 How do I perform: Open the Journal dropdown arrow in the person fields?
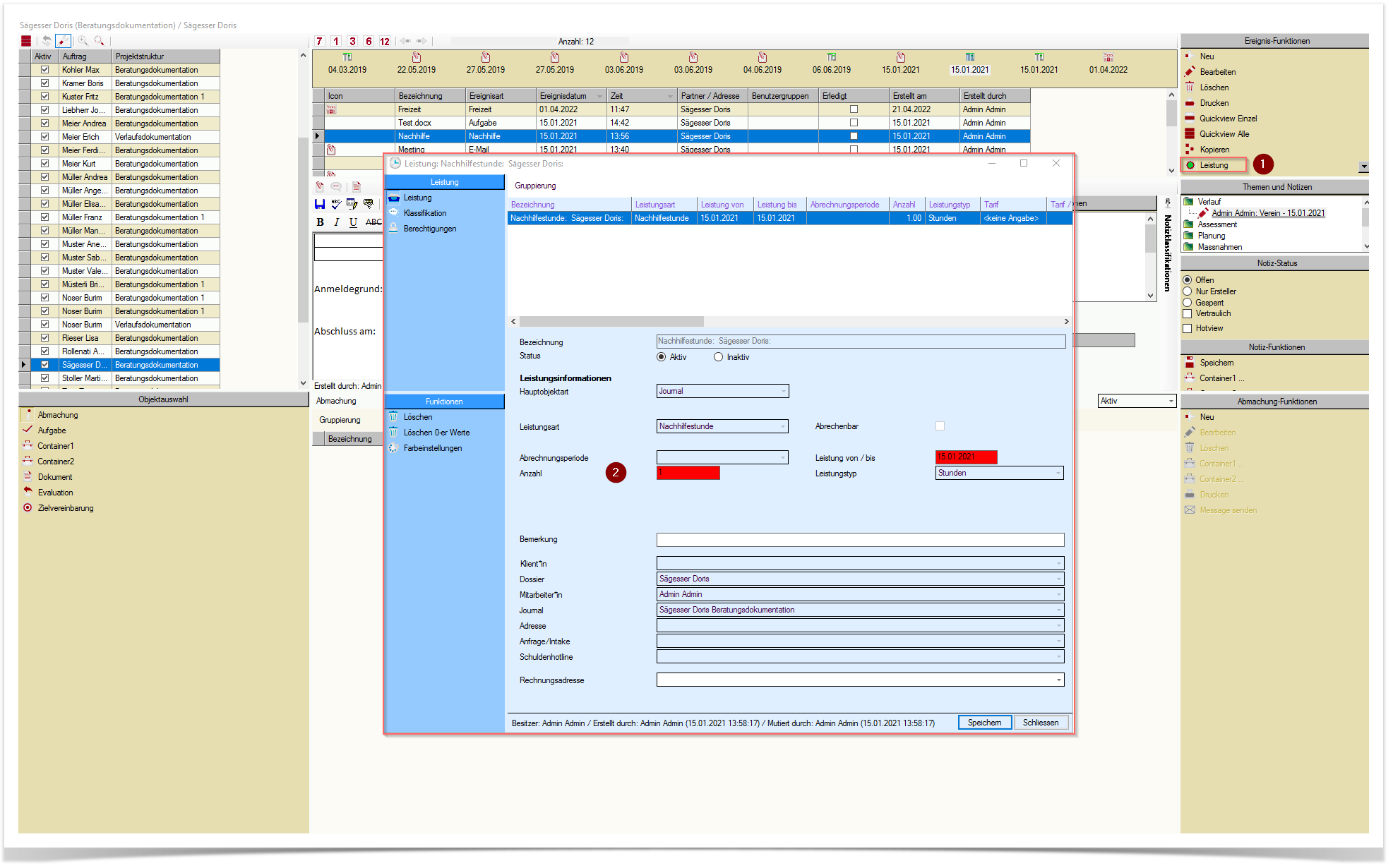click(x=1058, y=610)
